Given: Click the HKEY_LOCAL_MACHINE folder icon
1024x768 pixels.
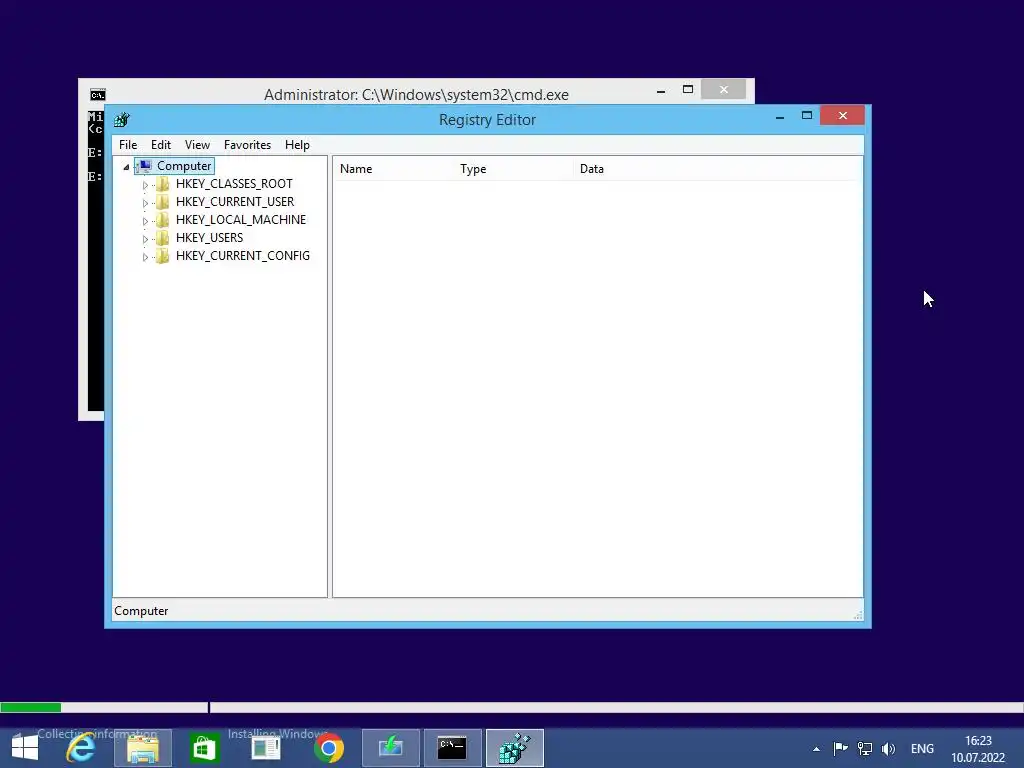Looking at the screenshot, I should (x=163, y=220).
